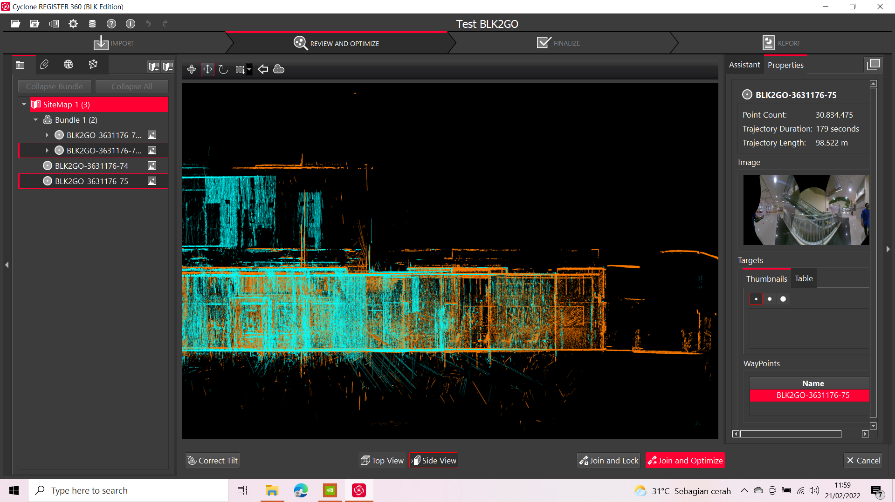Switch to Side View
This screenshot has width=895, height=502.
[433, 460]
